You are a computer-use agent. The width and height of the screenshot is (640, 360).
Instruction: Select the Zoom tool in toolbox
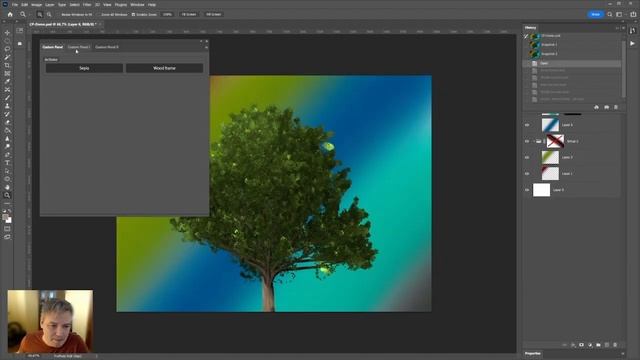pos(7,196)
